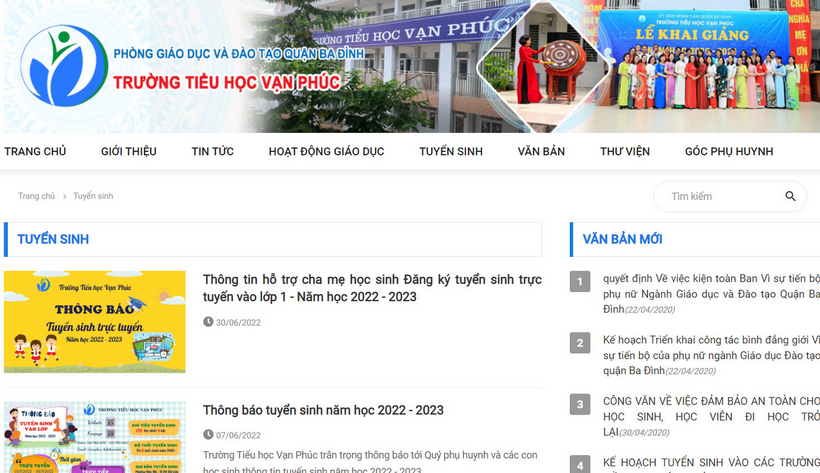Open Hoạt động giáo dục menu
820x473 pixels.
[326, 151]
